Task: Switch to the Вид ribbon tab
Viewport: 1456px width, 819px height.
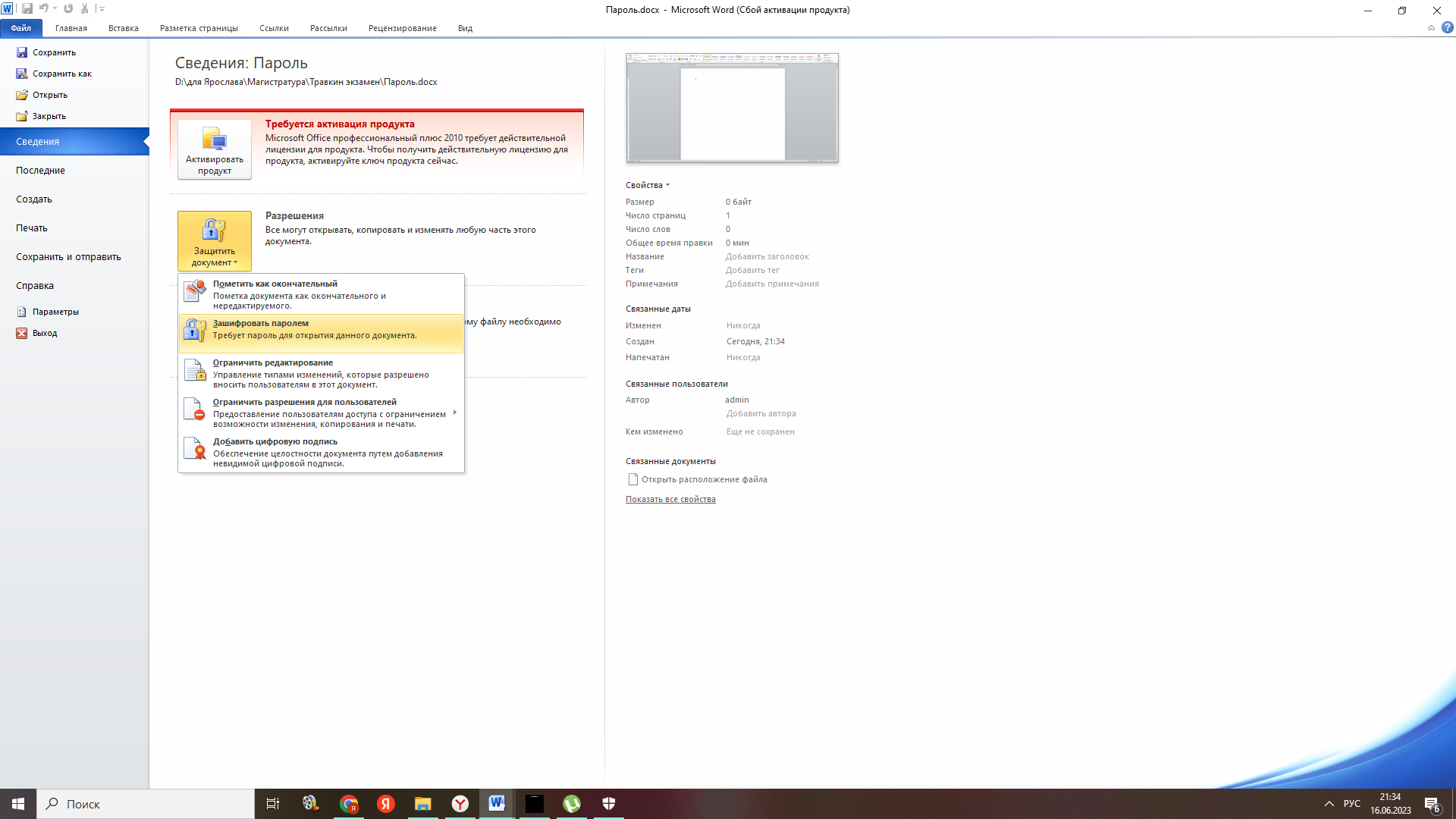Action: click(465, 28)
